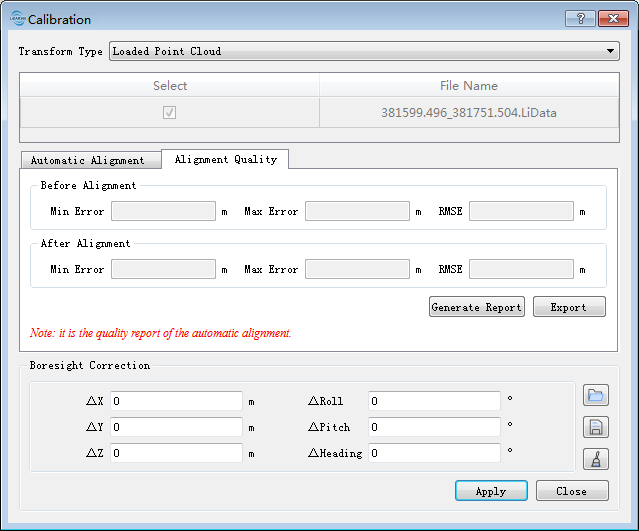Focus the ΔHeading angle field
The height and width of the screenshot is (531, 639).
(434, 453)
